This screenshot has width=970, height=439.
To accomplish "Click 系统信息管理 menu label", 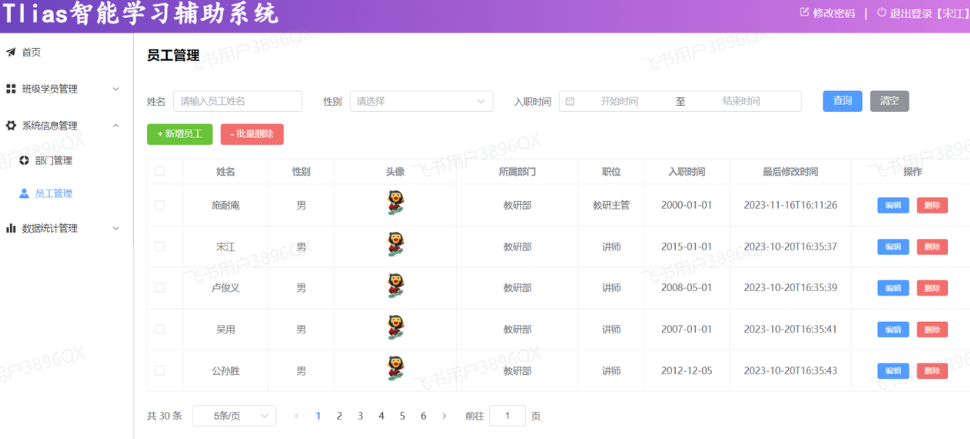I will coord(49,126).
